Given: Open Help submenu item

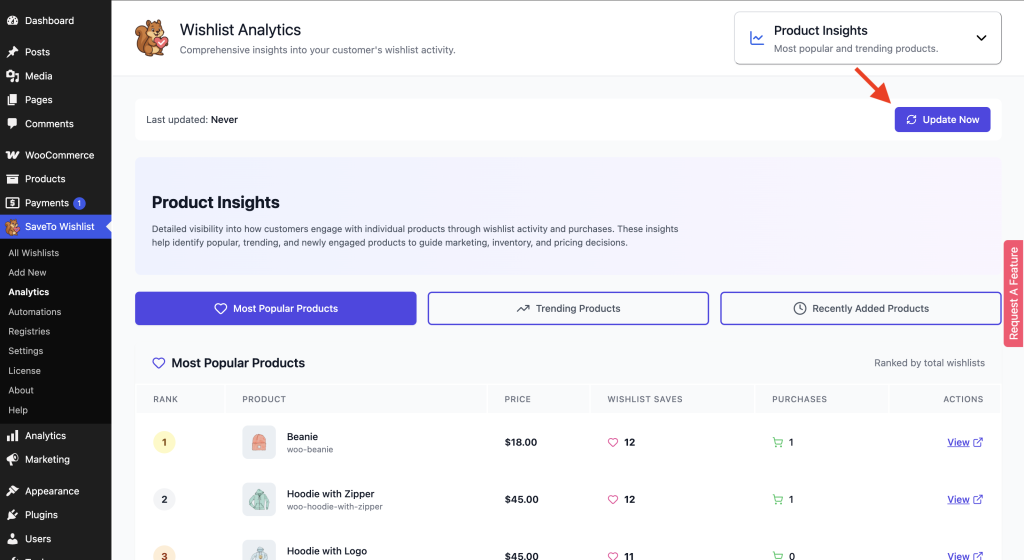Looking at the screenshot, I should (18, 410).
